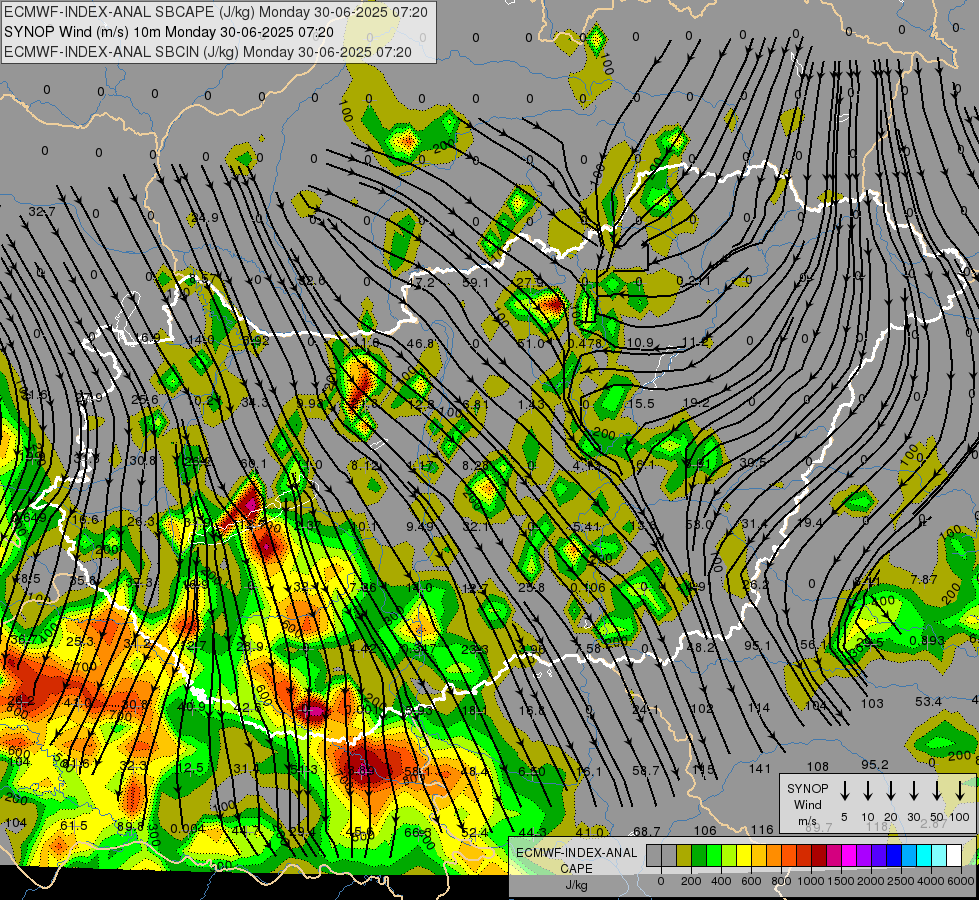Image resolution: width=979 pixels, height=900 pixels.
Task: Click the SYNOP Wind m/s legend label
Action: coord(807,804)
